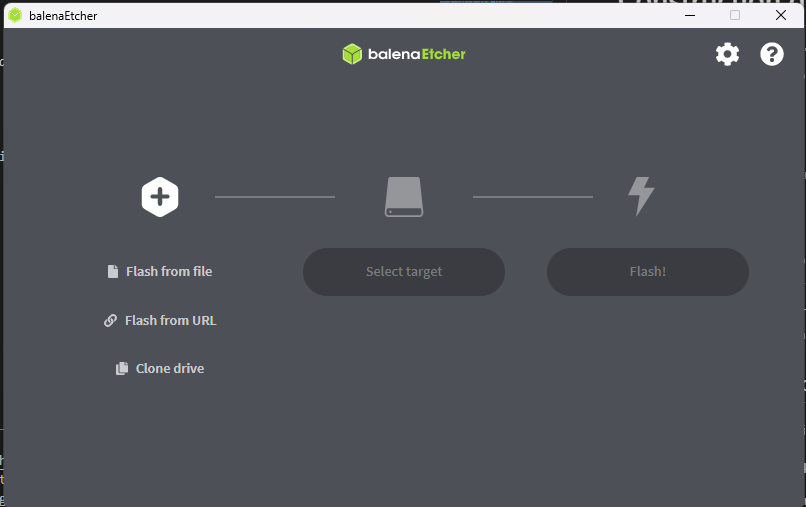Select the Clone drive text

pos(170,369)
